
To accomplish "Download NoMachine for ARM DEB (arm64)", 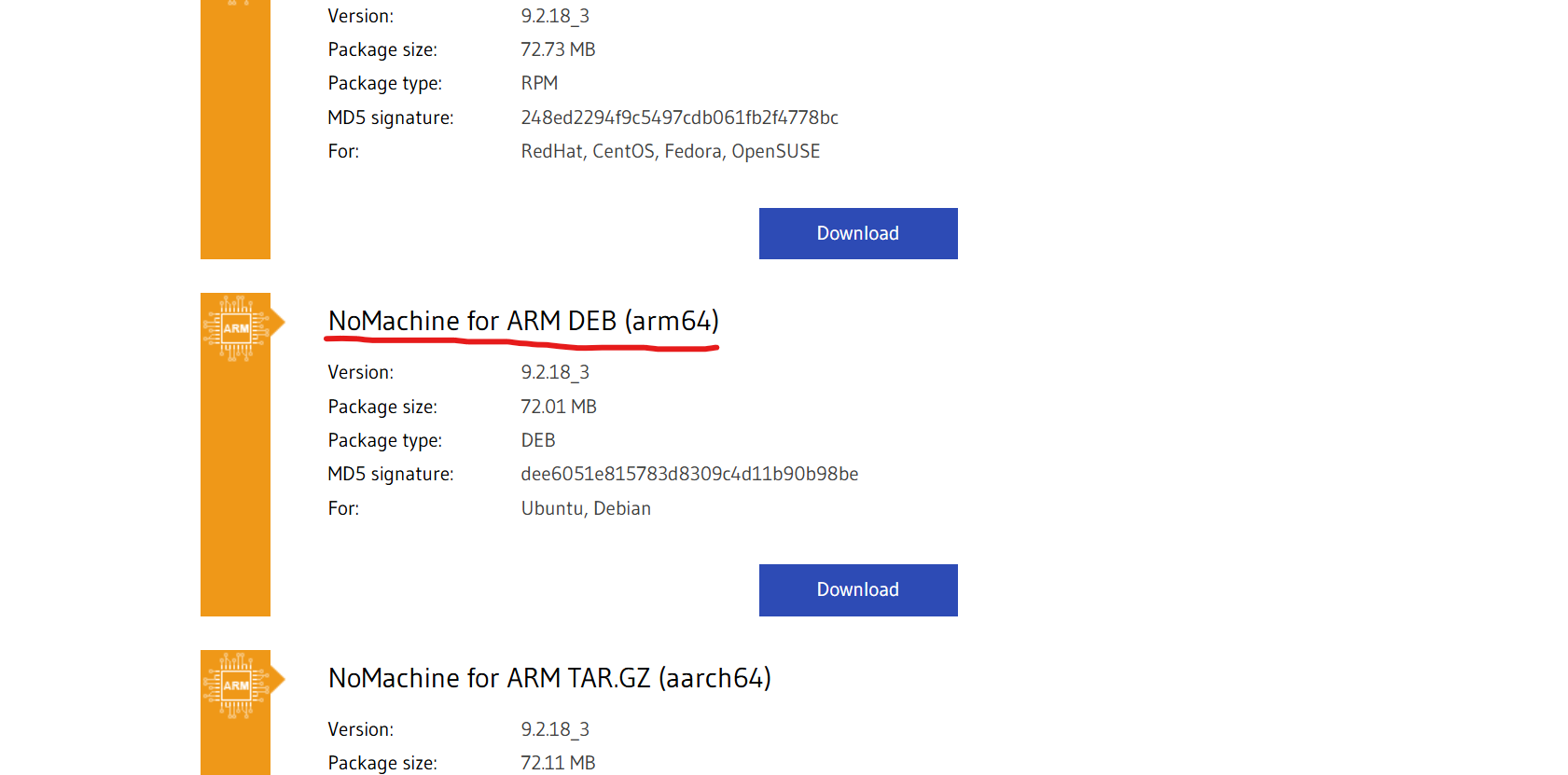I will (858, 589).
